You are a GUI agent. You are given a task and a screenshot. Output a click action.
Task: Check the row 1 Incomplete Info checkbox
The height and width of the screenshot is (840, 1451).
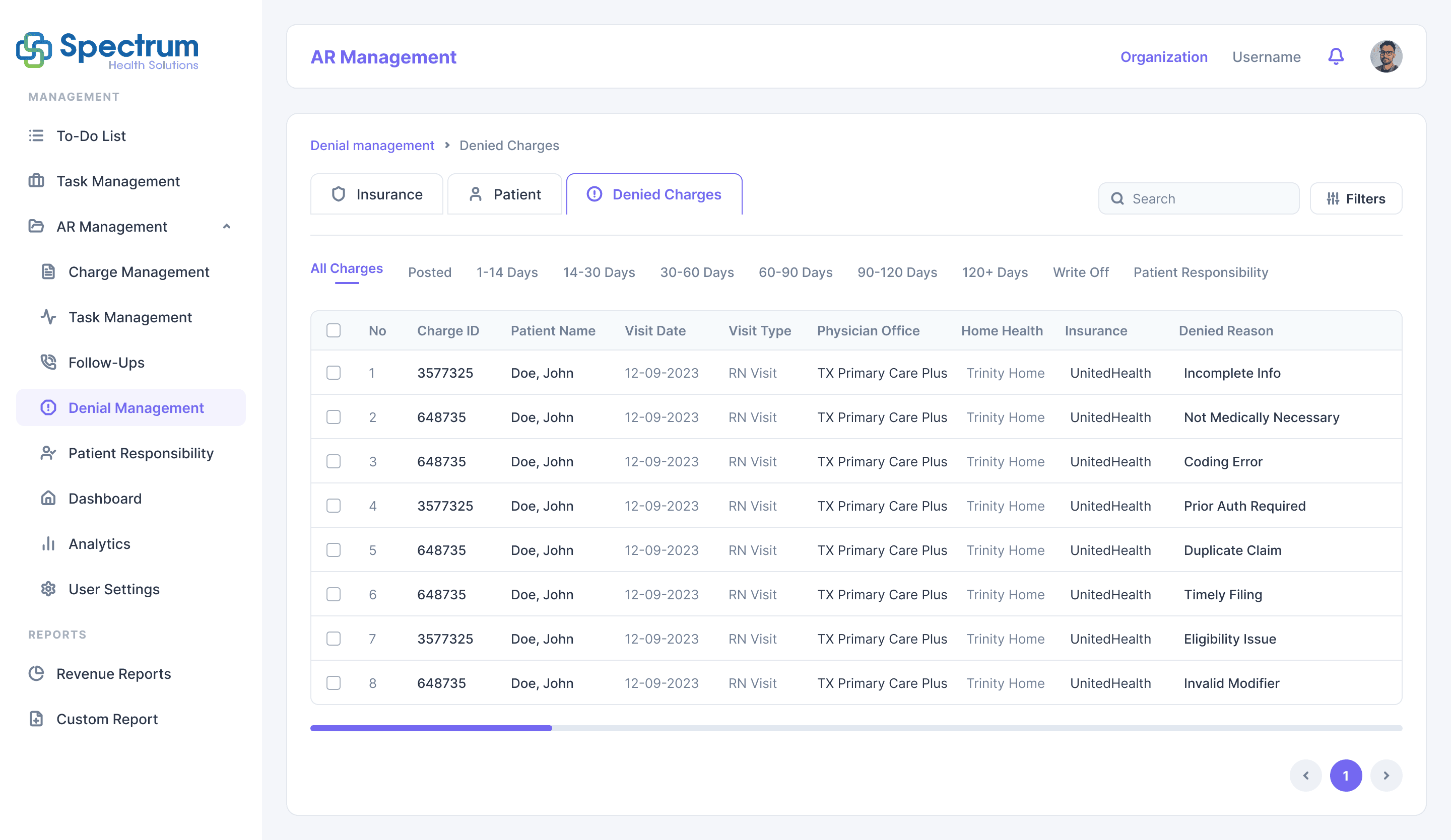[334, 373]
